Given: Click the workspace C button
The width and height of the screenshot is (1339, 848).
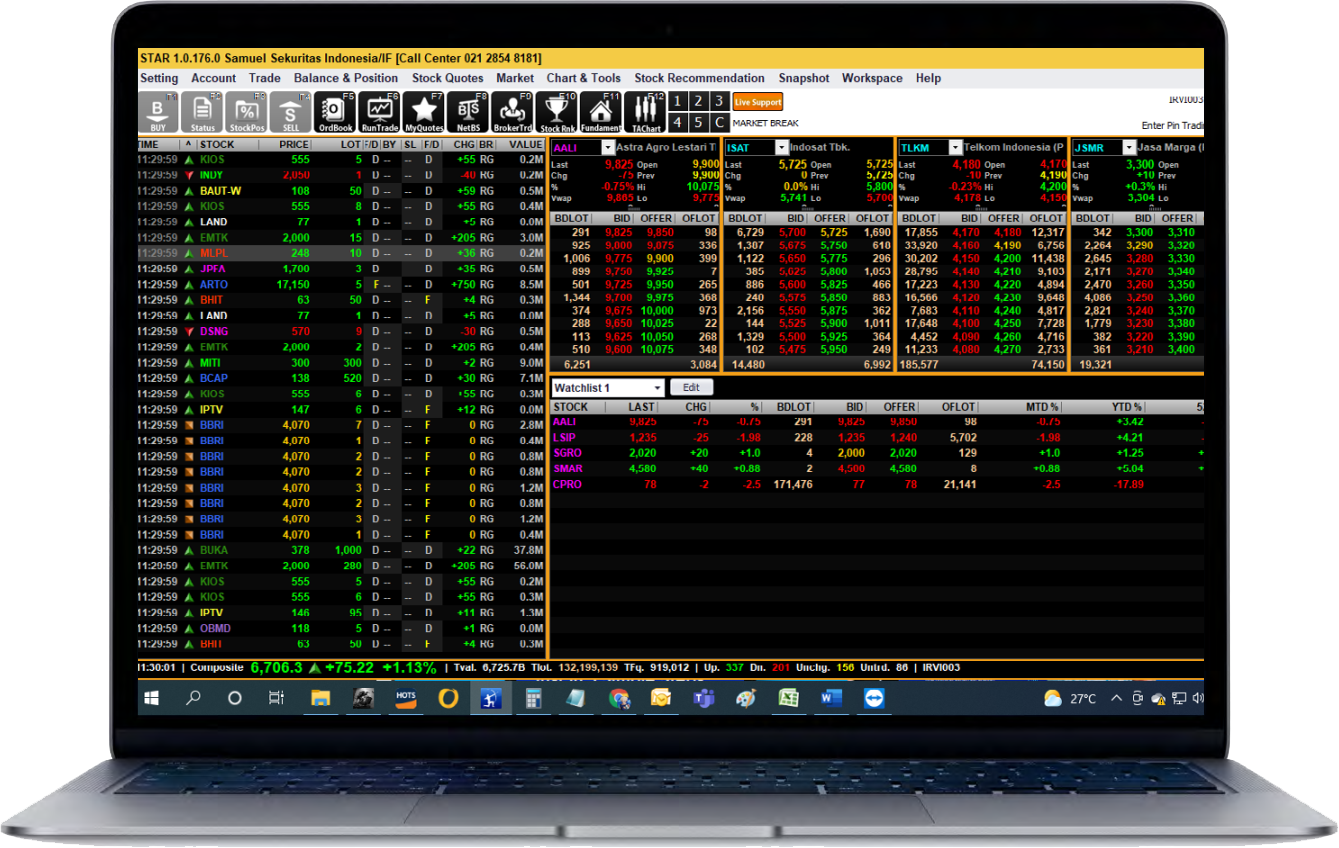Looking at the screenshot, I should tap(719, 123).
